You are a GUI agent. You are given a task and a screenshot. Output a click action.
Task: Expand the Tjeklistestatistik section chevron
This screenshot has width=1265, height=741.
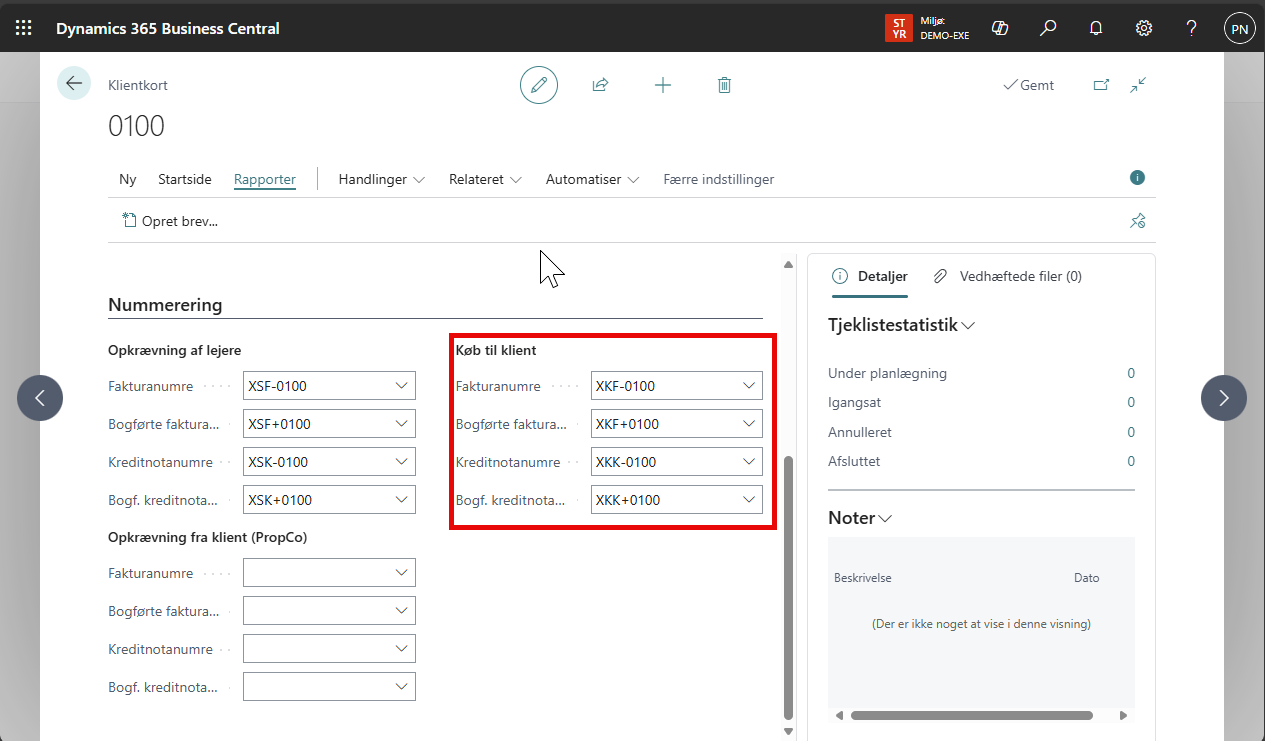(968, 325)
